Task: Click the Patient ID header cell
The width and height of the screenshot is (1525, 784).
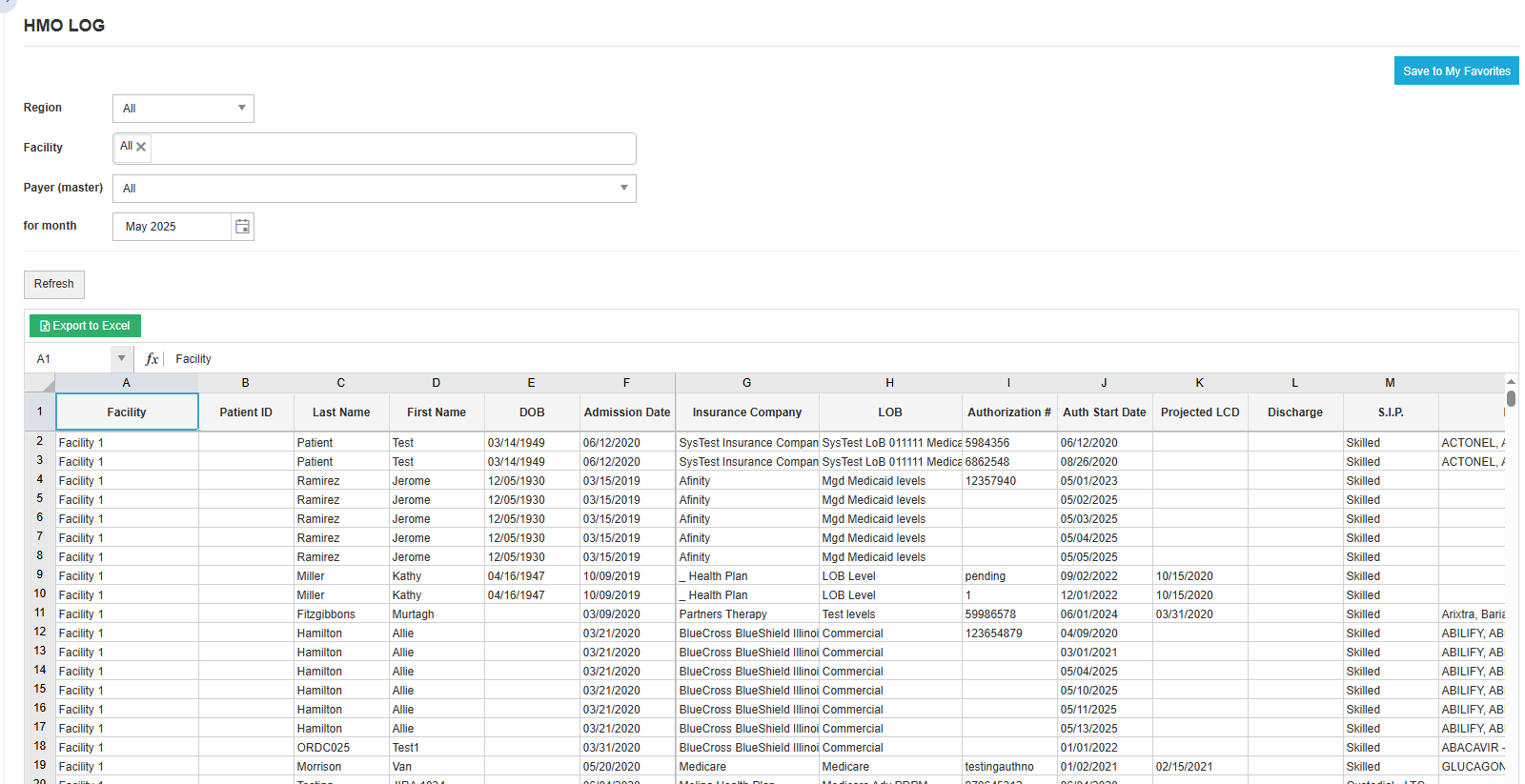Action: pyautogui.click(x=246, y=412)
